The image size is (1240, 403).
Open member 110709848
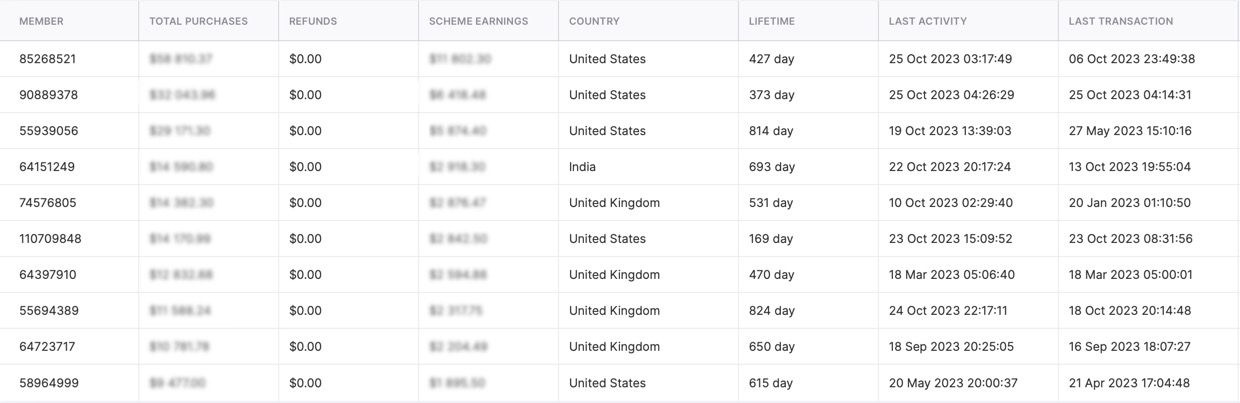(50, 239)
